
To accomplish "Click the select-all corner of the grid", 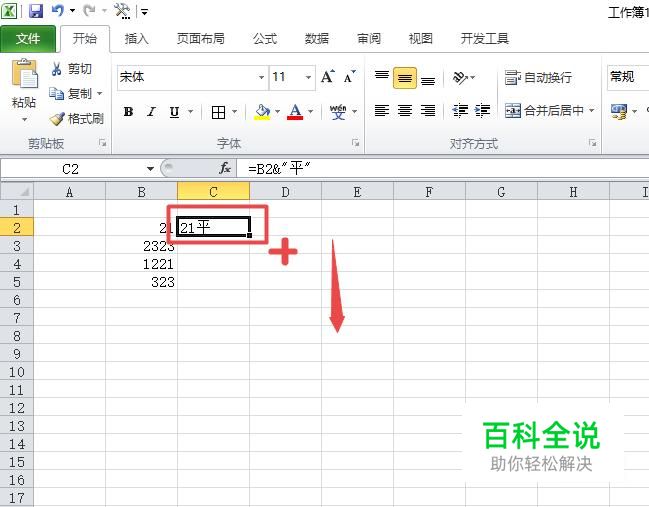I will click(17, 192).
